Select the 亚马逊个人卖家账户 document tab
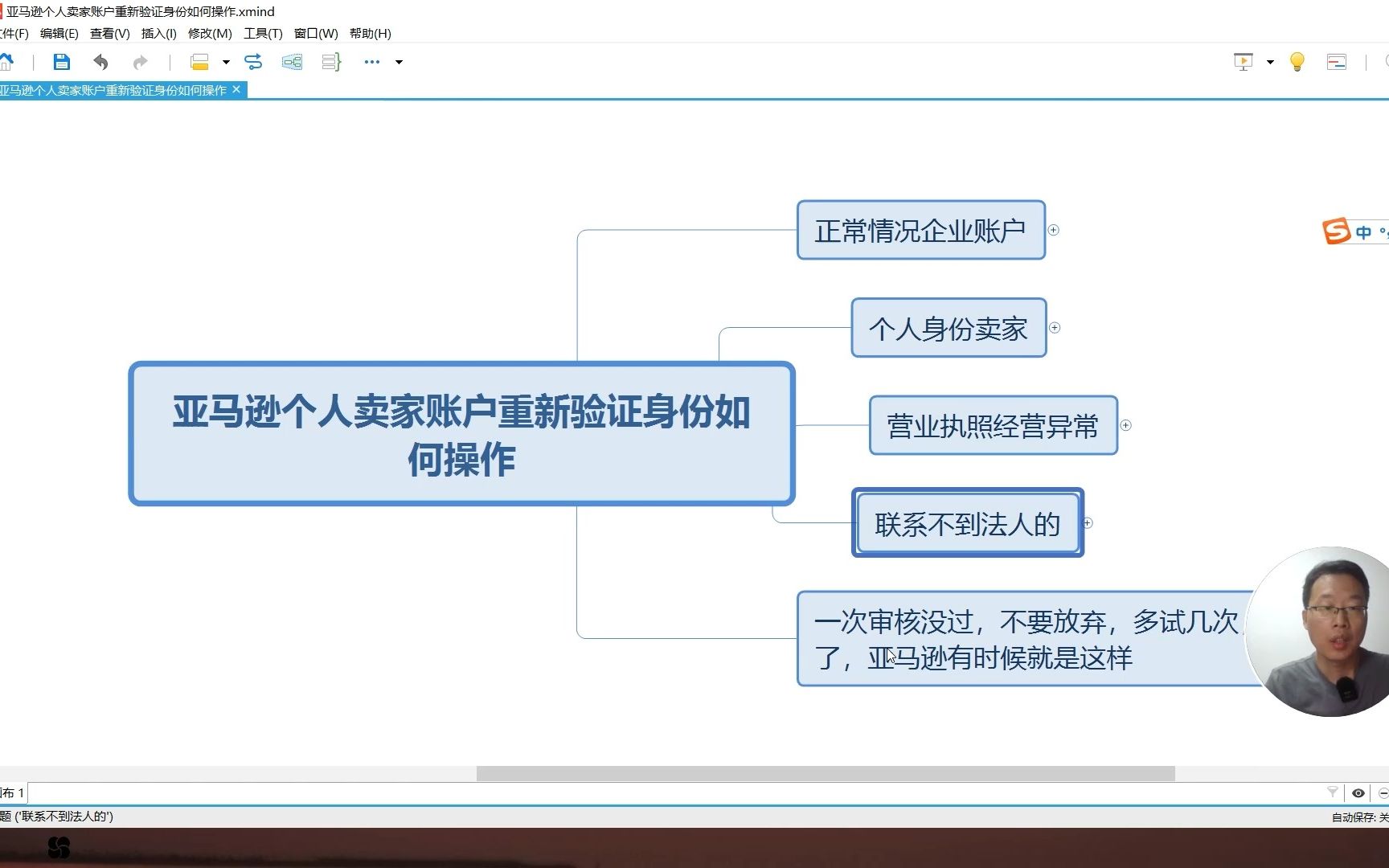Image resolution: width=1389 pixels, height=868 pixels. (113, 90)
